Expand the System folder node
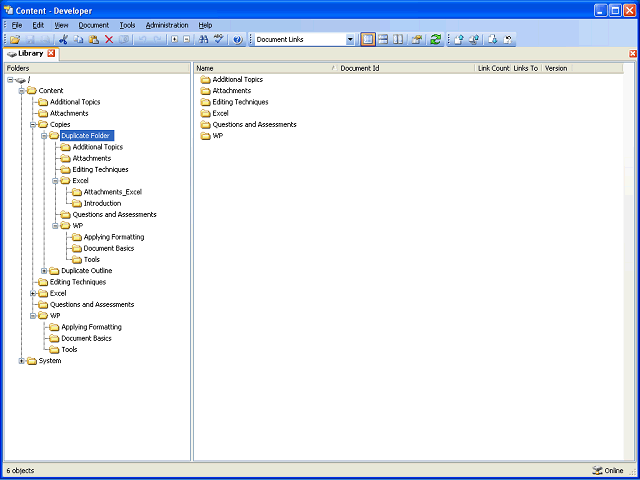Screen dimensions: 640x480 (22, 361)
